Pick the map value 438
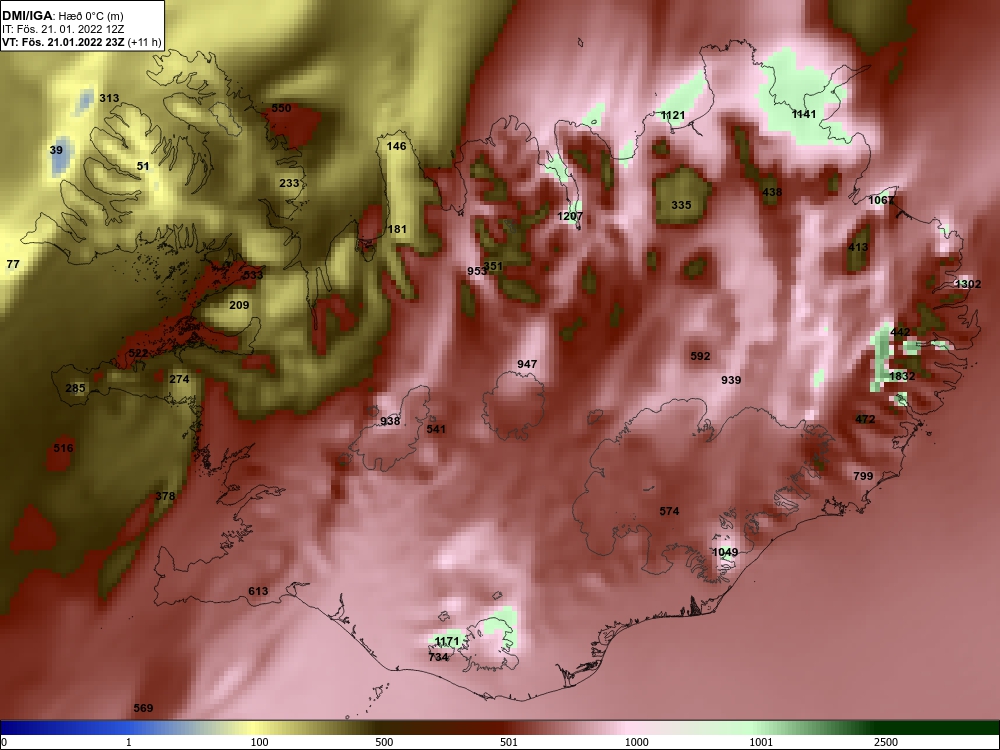Image resolution: width=1000 pixels, height=750 pixels. [772, 192]
